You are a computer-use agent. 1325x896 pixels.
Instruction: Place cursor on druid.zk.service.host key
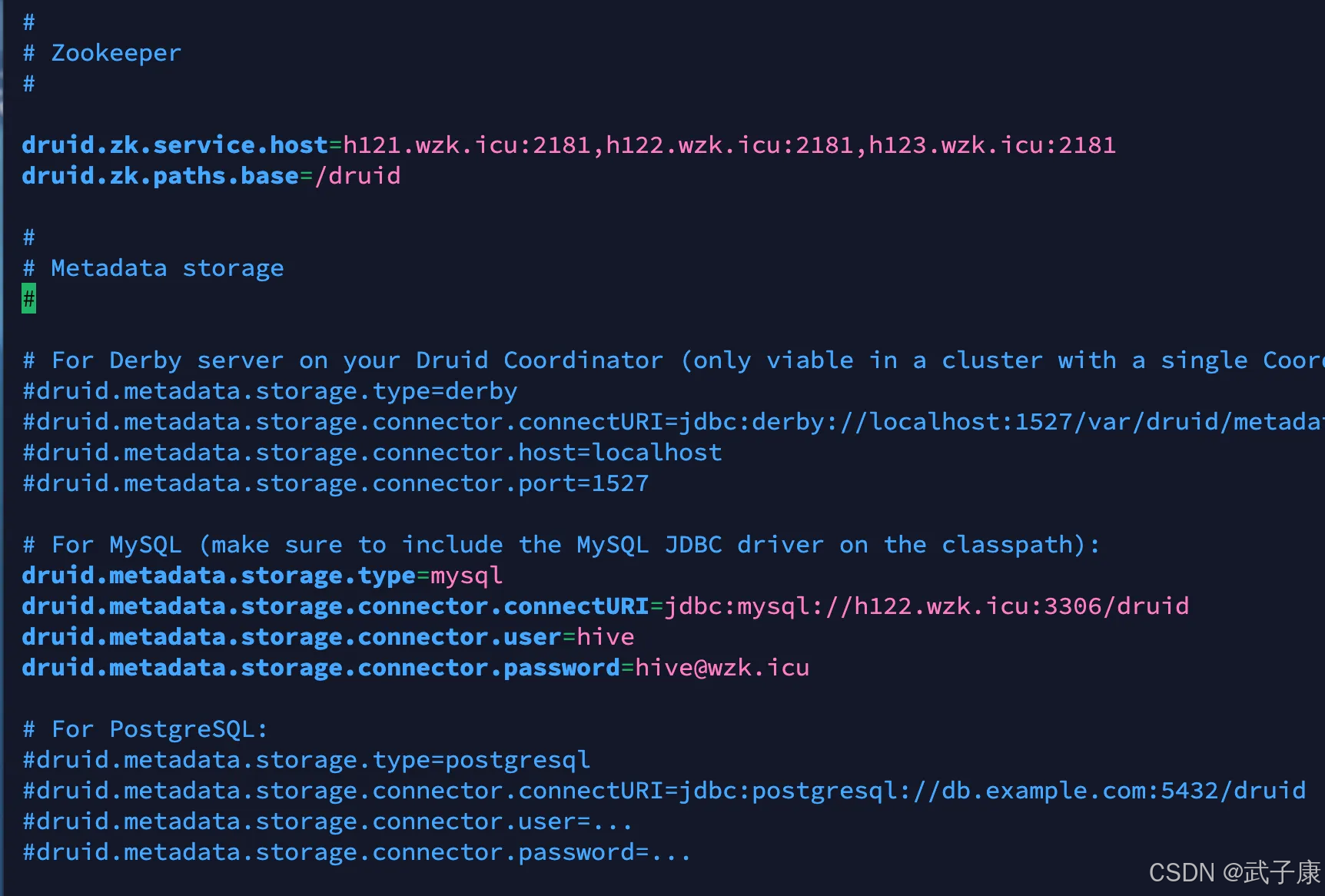[174, 145]
